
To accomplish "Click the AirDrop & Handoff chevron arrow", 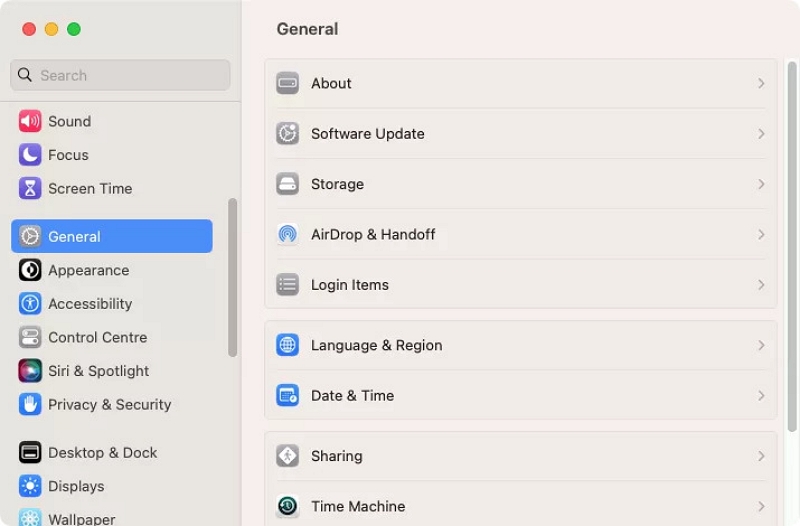I will (761, 234).
